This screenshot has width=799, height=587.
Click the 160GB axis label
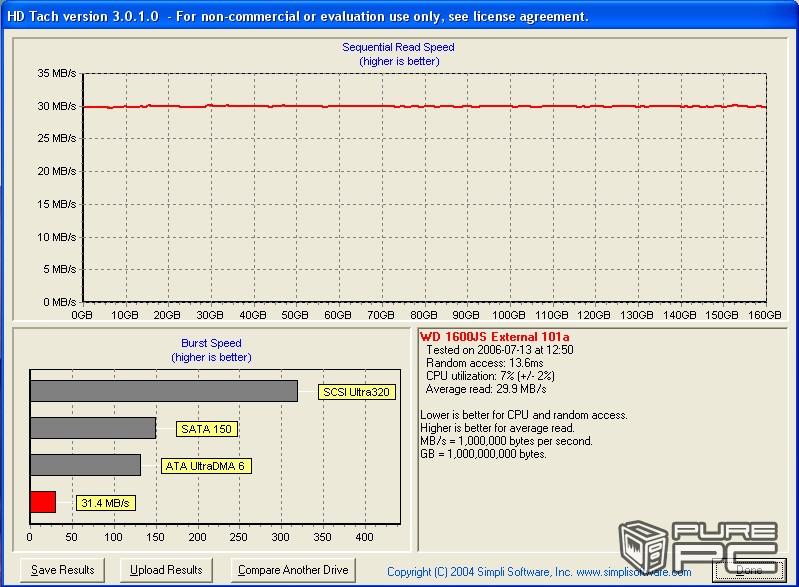point(764,315)
